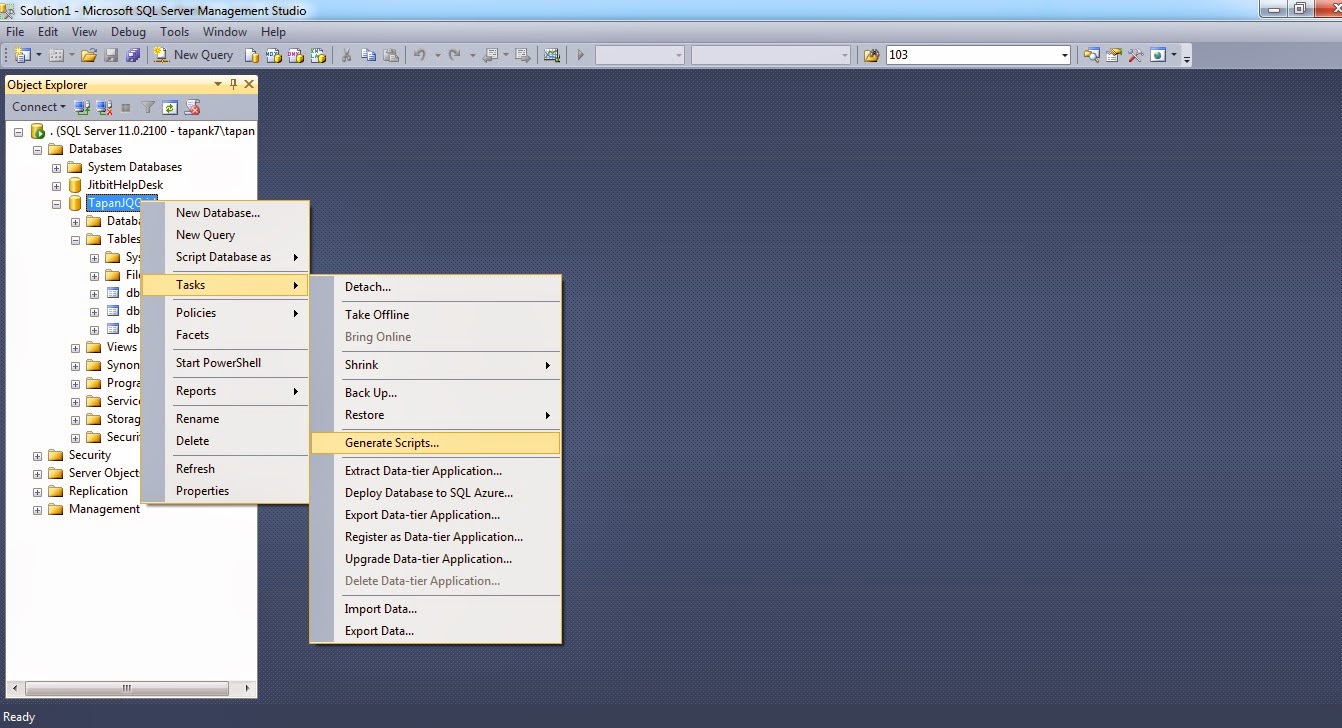Select Take Offline in Tasks submenu
Viewport: 1342px width, 728px height.
point(436,315)
